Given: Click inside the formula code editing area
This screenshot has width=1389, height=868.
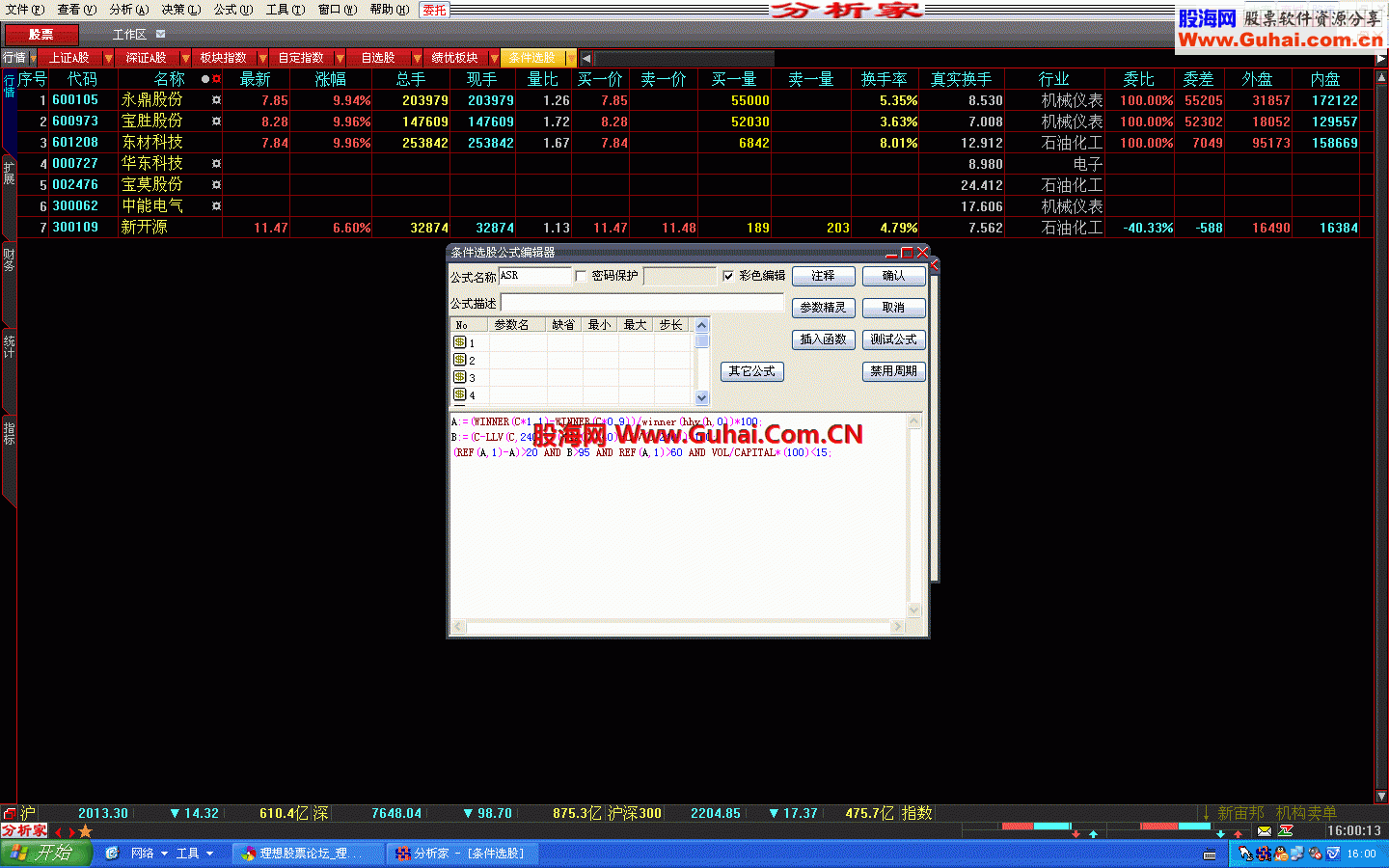Looking at the screenshot, I should pyautogui.click(x=679, y=517).
